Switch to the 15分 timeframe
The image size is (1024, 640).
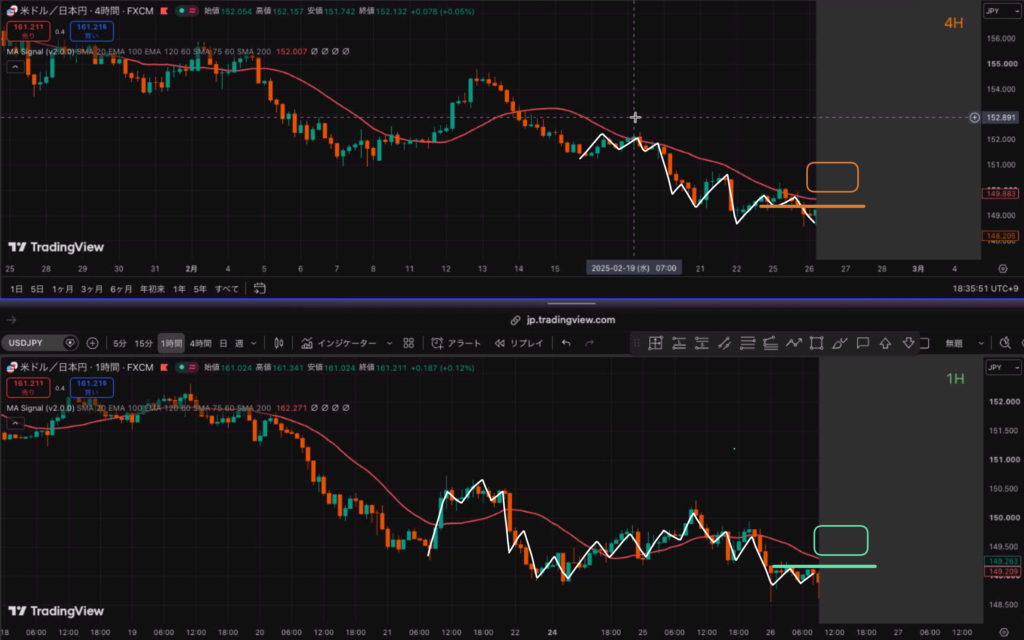144,343
